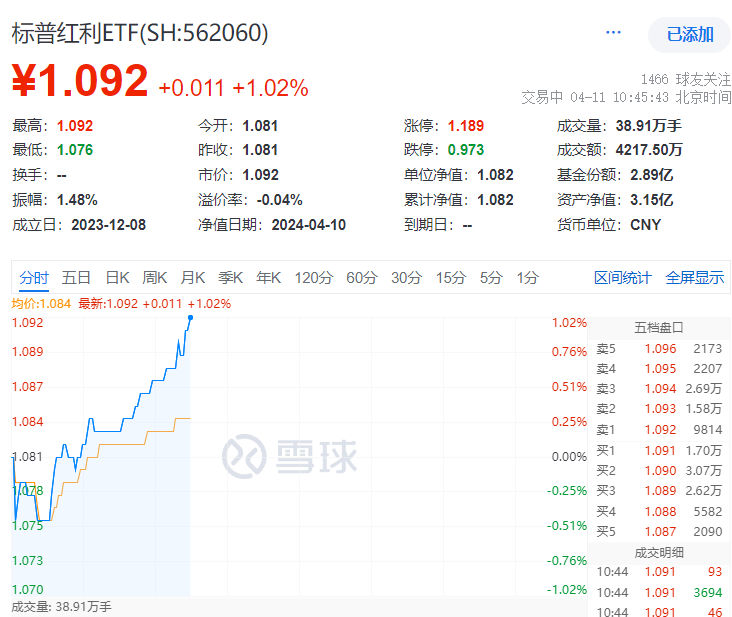Image resolution: width=732 pixels, height=617 pixels.
Task: Click the 五档盘口 header
Action: [x=659, y=328]
